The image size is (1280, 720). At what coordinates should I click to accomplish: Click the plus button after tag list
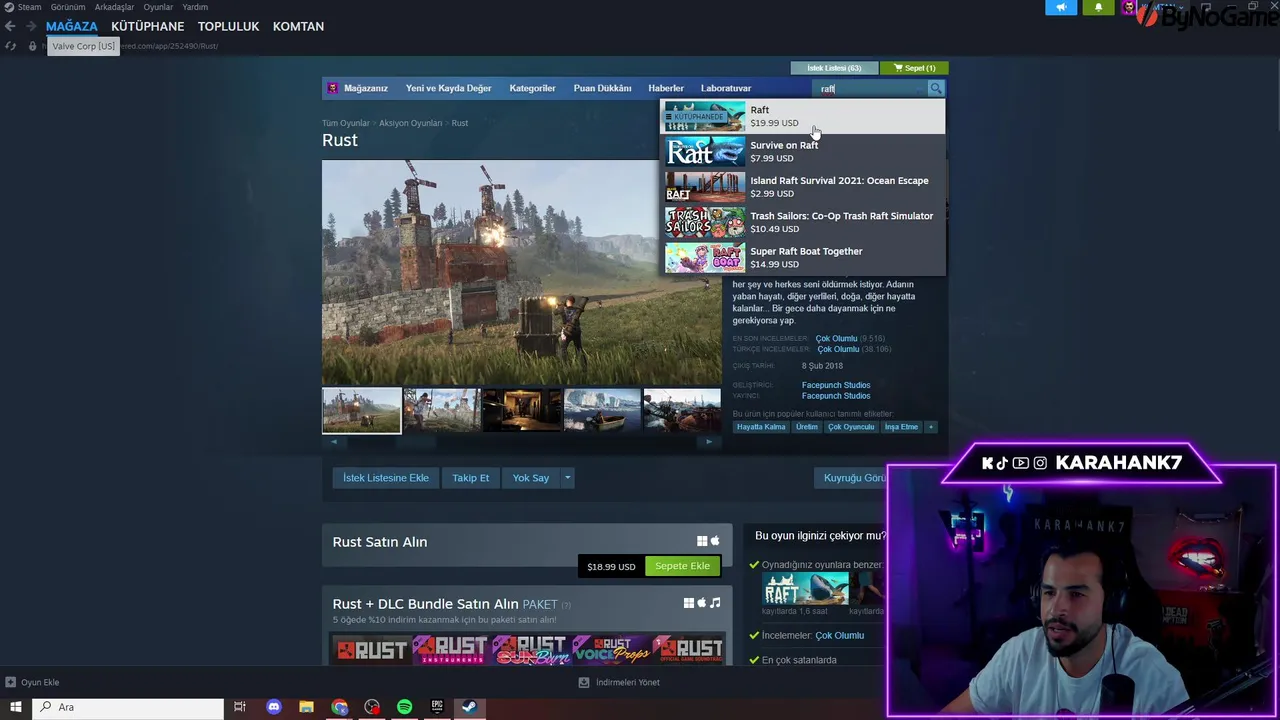930,427
